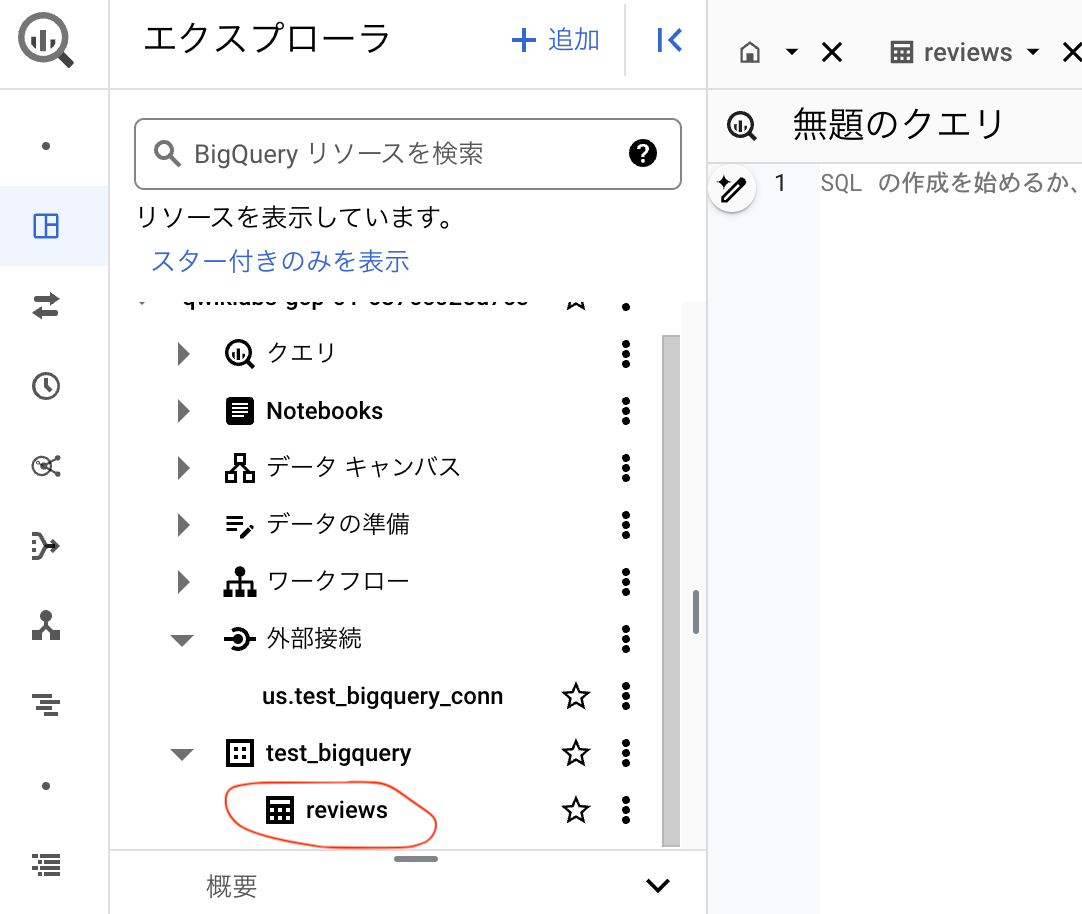This screenshot has height=914, width=1082.
Task: Open more actions menu for データの準備
Action: pyautogui.click(x=626, y=525)
